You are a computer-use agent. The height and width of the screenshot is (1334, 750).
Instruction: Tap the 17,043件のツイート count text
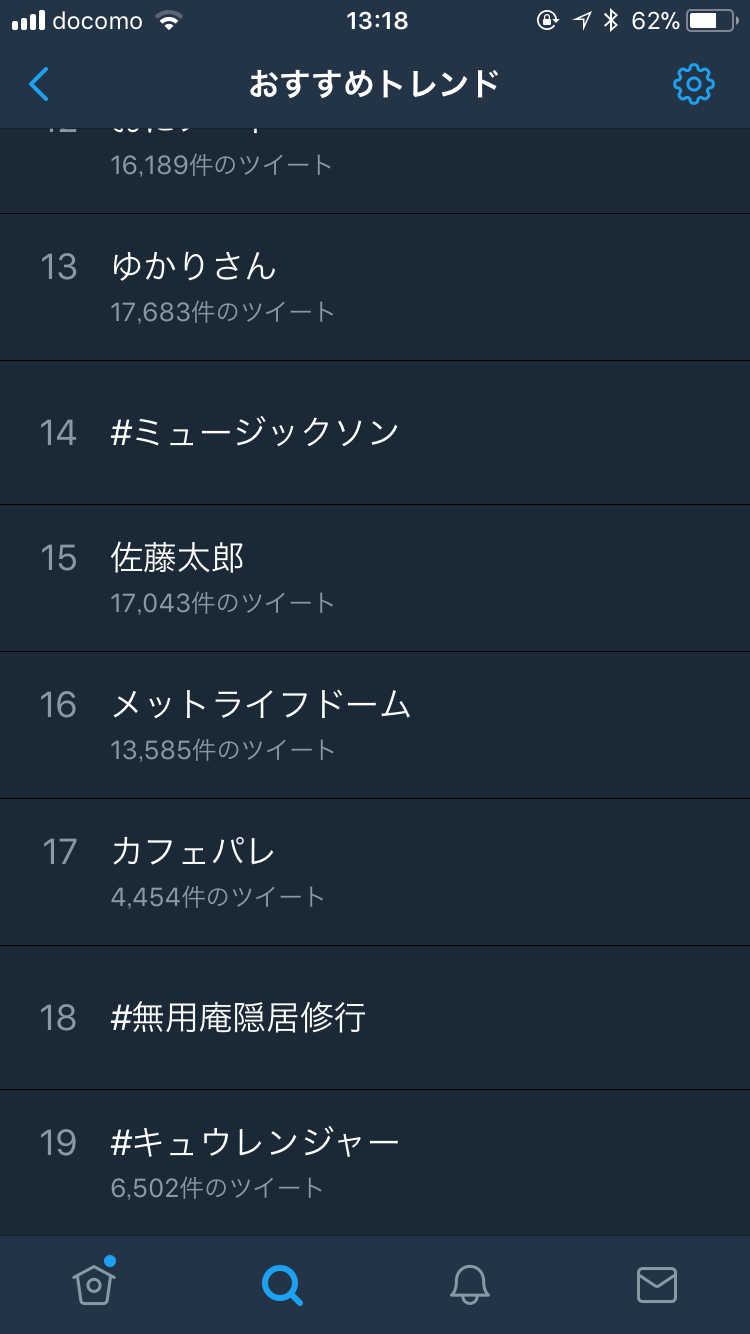(x=222, y=603)
